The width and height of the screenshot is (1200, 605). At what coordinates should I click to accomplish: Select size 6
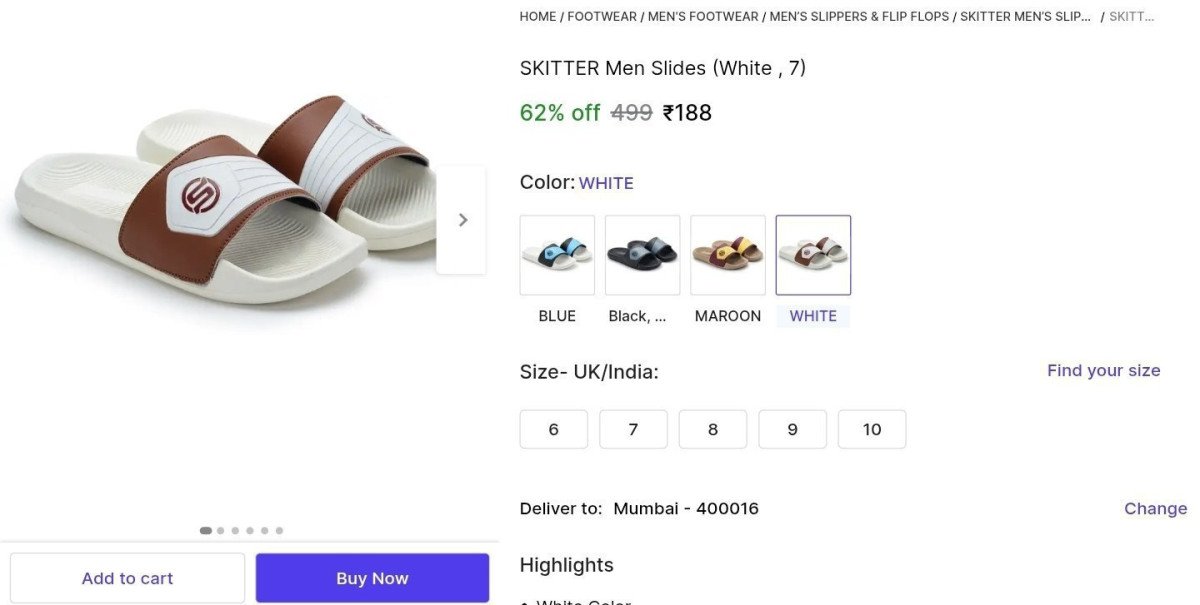tap(553, 429)
